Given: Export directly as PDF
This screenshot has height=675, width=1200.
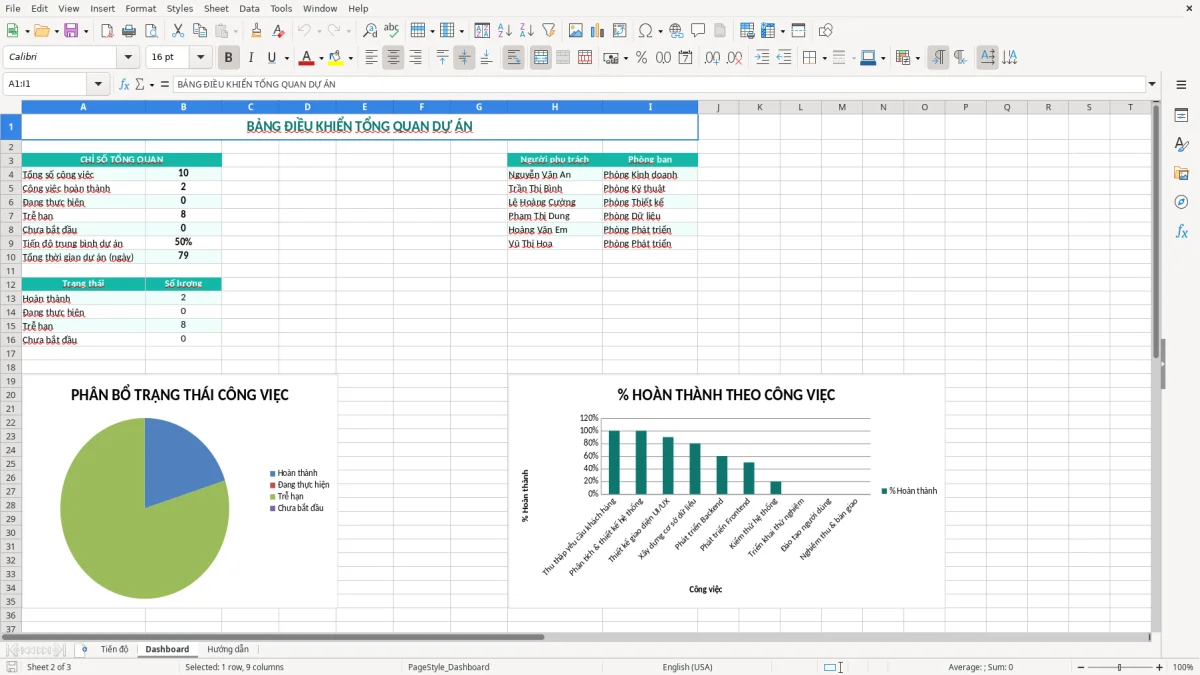Looking at the screenshot, I should 107,31.
